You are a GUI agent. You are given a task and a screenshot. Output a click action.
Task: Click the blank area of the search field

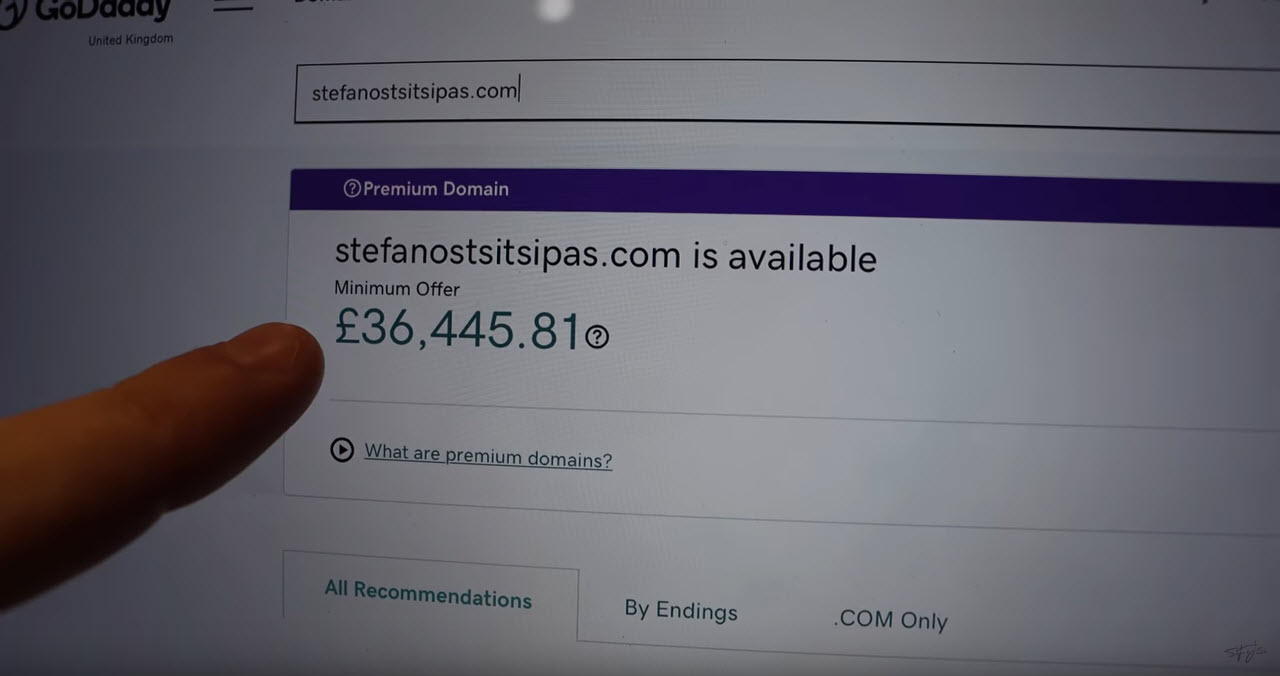(900, 96)
